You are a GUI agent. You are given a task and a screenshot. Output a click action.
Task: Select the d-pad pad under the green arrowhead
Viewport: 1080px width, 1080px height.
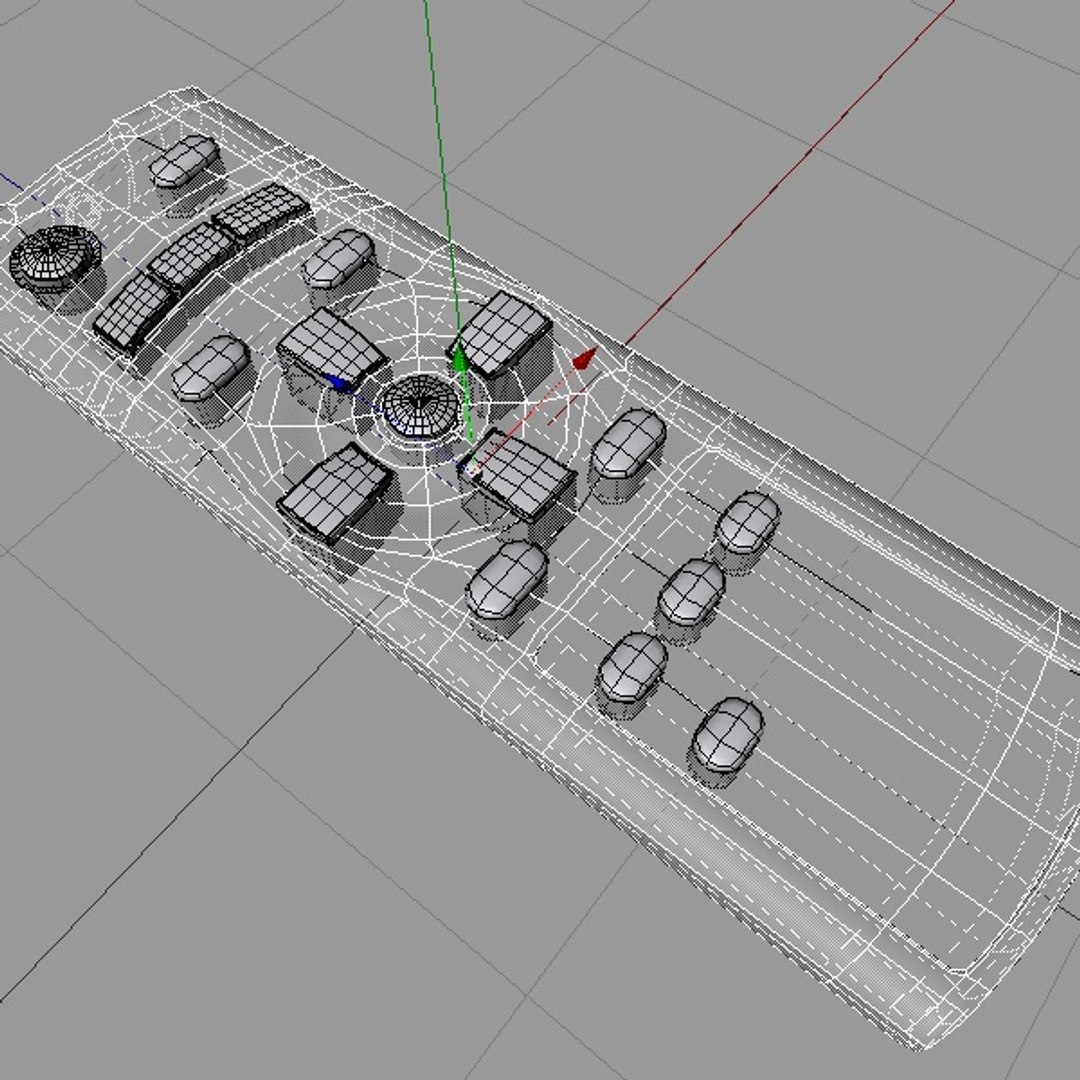click(503, 334)
